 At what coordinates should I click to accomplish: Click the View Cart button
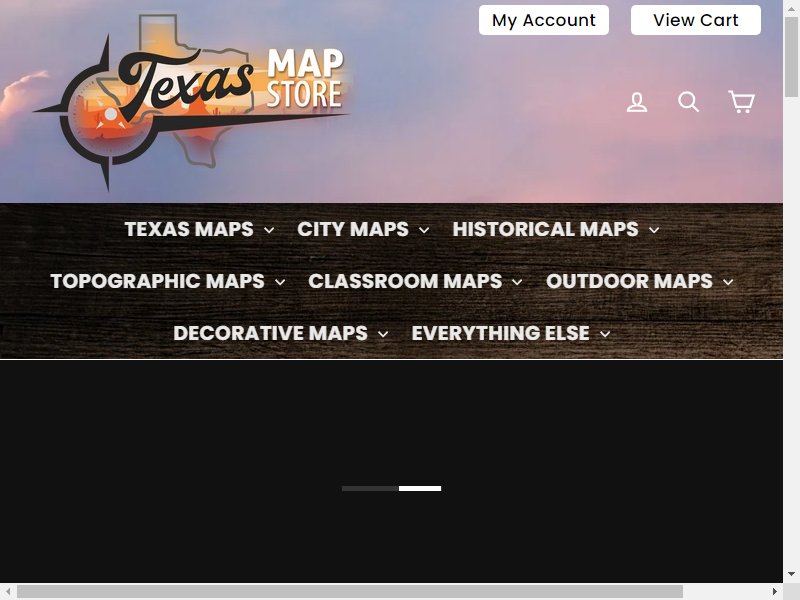point(695,20)
